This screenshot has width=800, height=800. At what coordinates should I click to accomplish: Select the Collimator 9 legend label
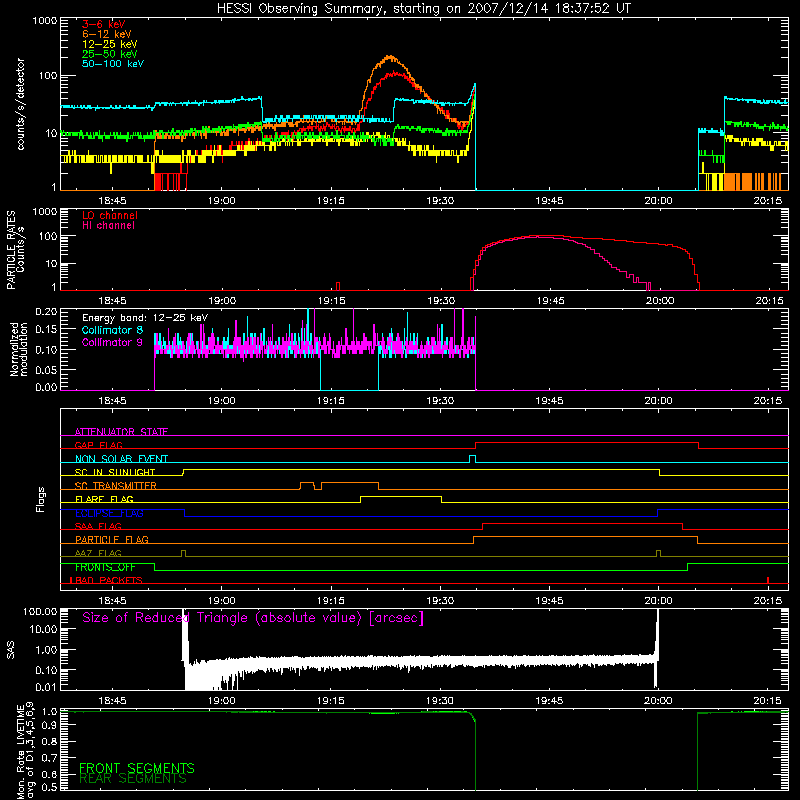pos(112,342)
